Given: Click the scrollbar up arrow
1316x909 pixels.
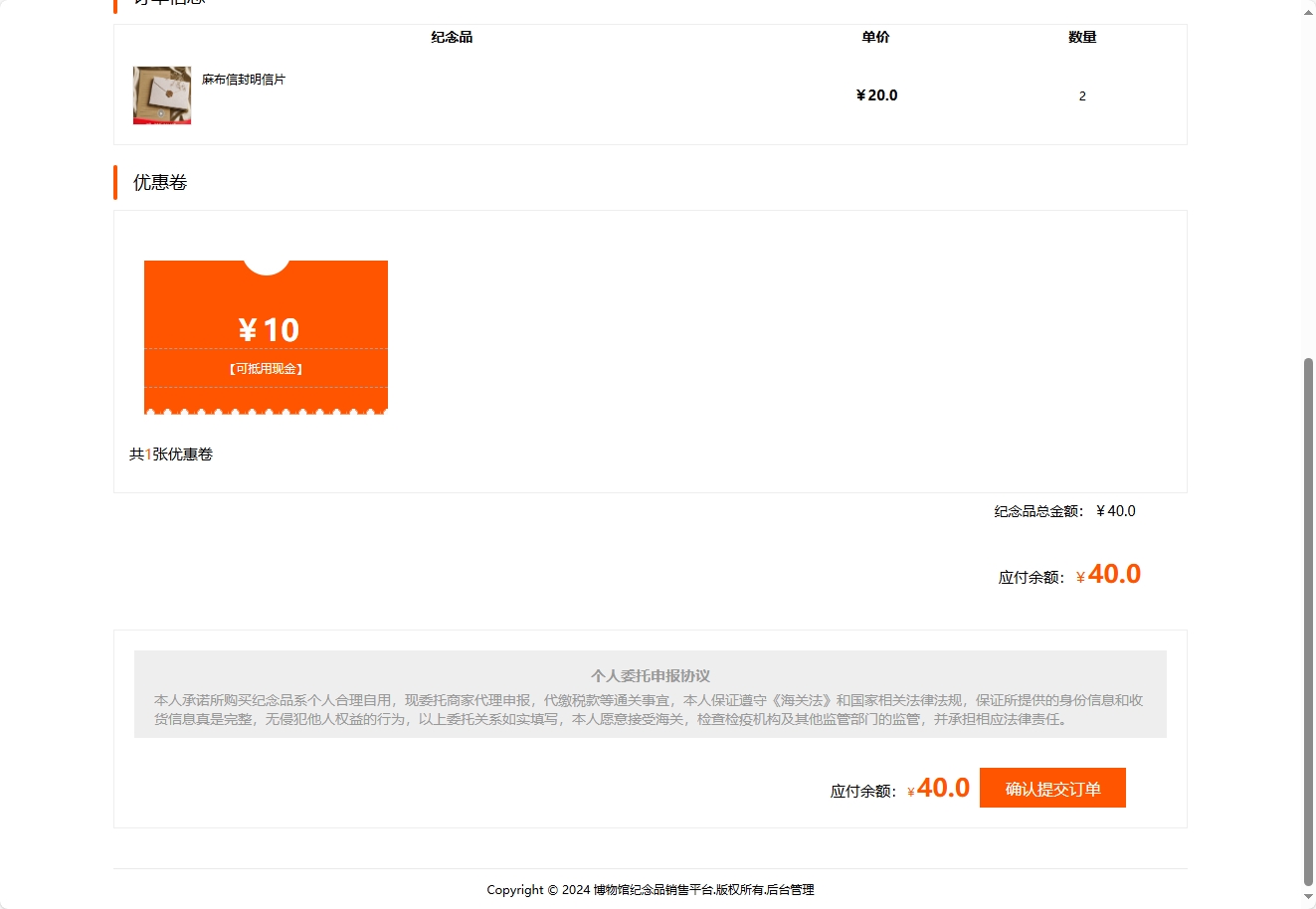Looking at the screenshot, I should (1307, 12).
